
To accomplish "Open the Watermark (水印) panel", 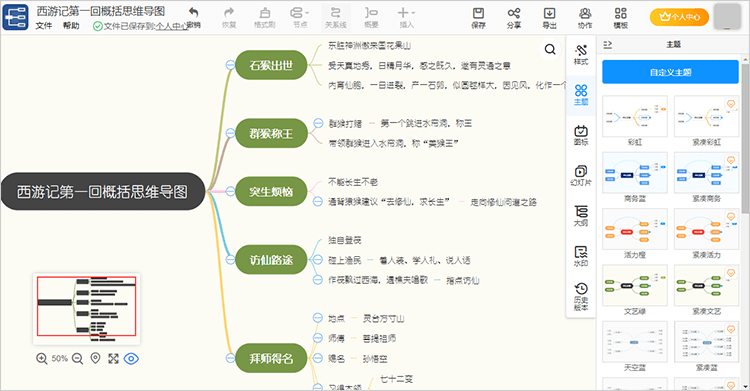I will (581, 256).
